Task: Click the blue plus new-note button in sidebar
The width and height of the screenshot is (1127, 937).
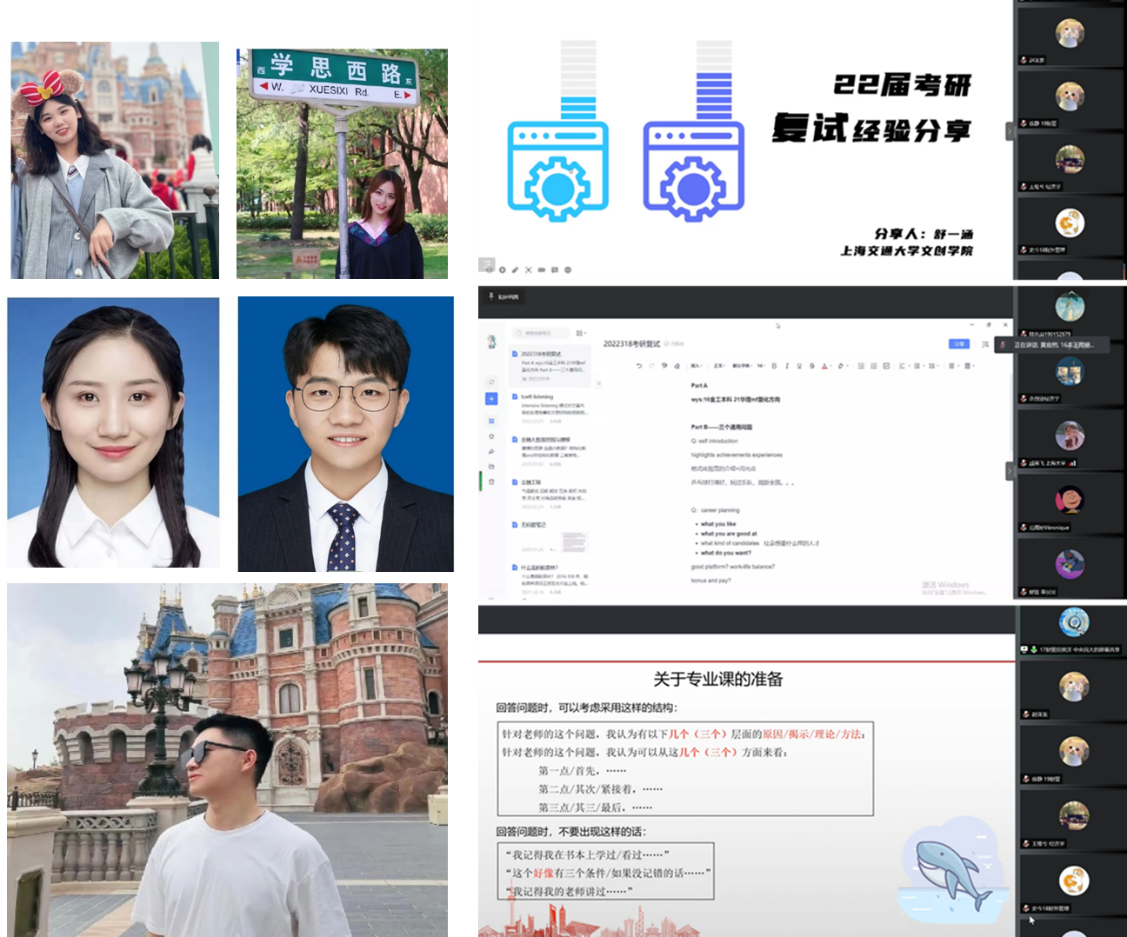Action: 491,399
